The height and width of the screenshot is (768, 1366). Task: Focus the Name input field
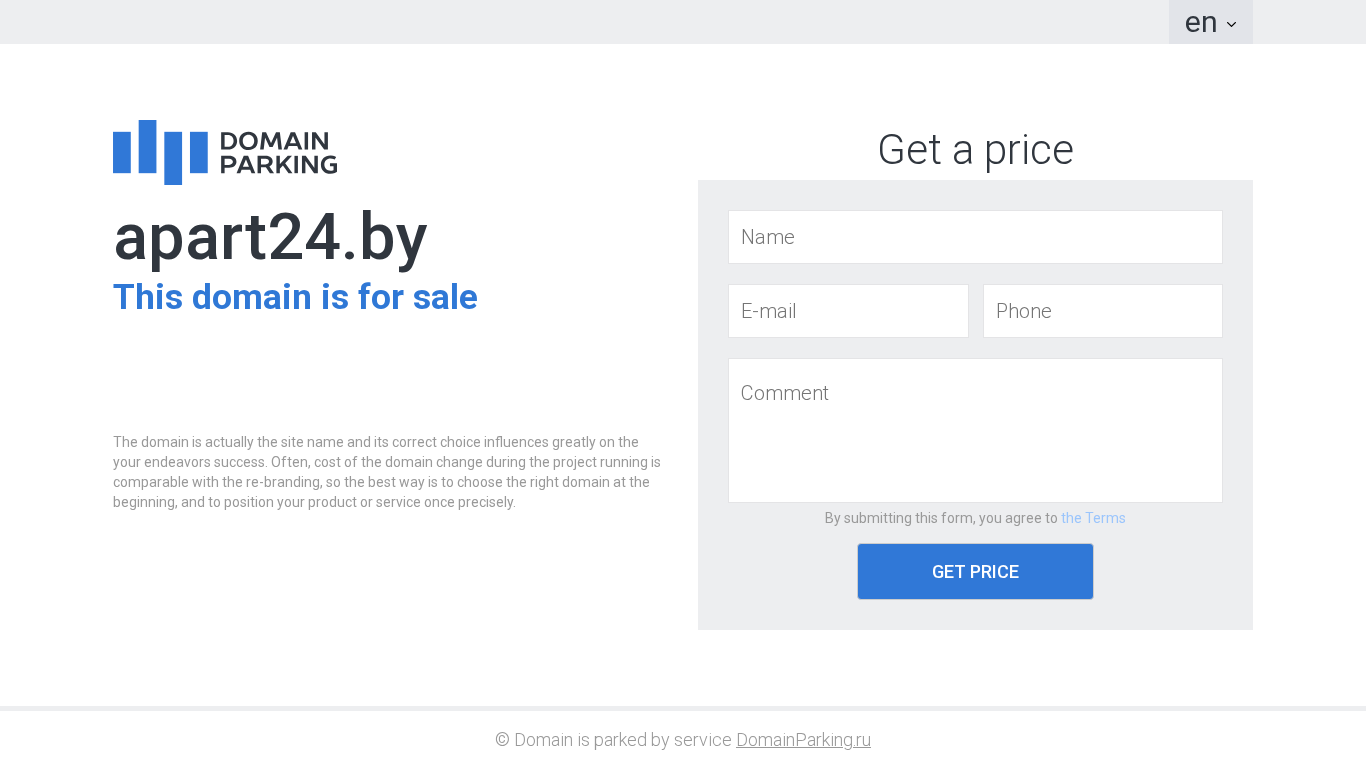click(x=975, y=237)
